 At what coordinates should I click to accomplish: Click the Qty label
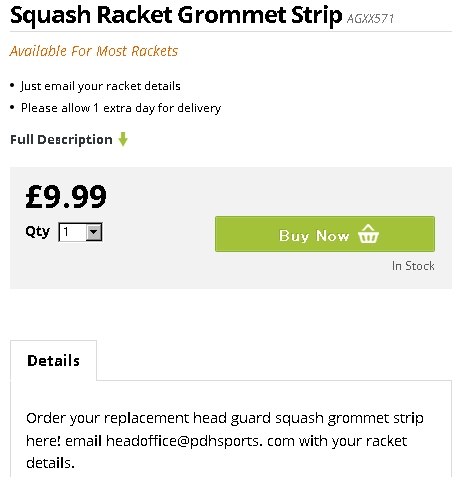point(37,231)
